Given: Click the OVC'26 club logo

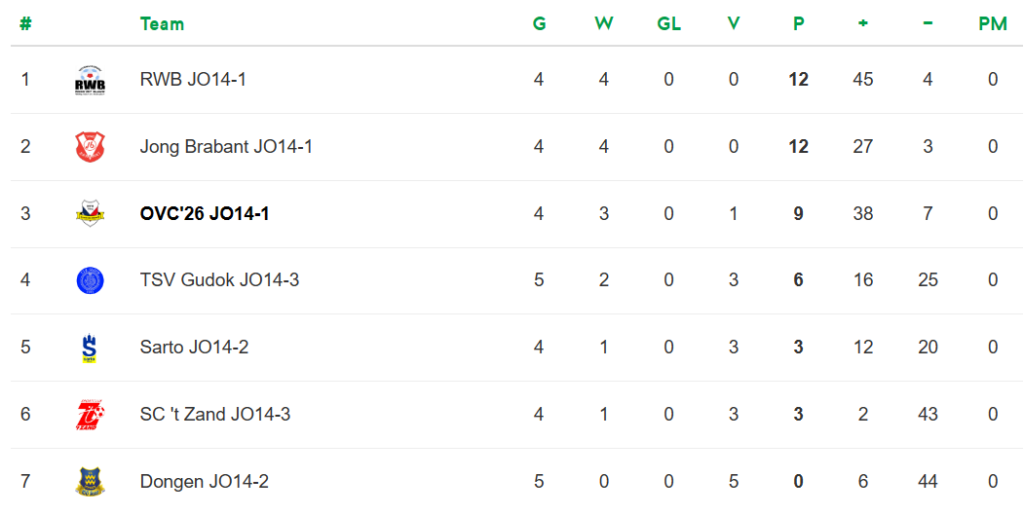Looking at the screenshot, I should (x=90, y=214).
